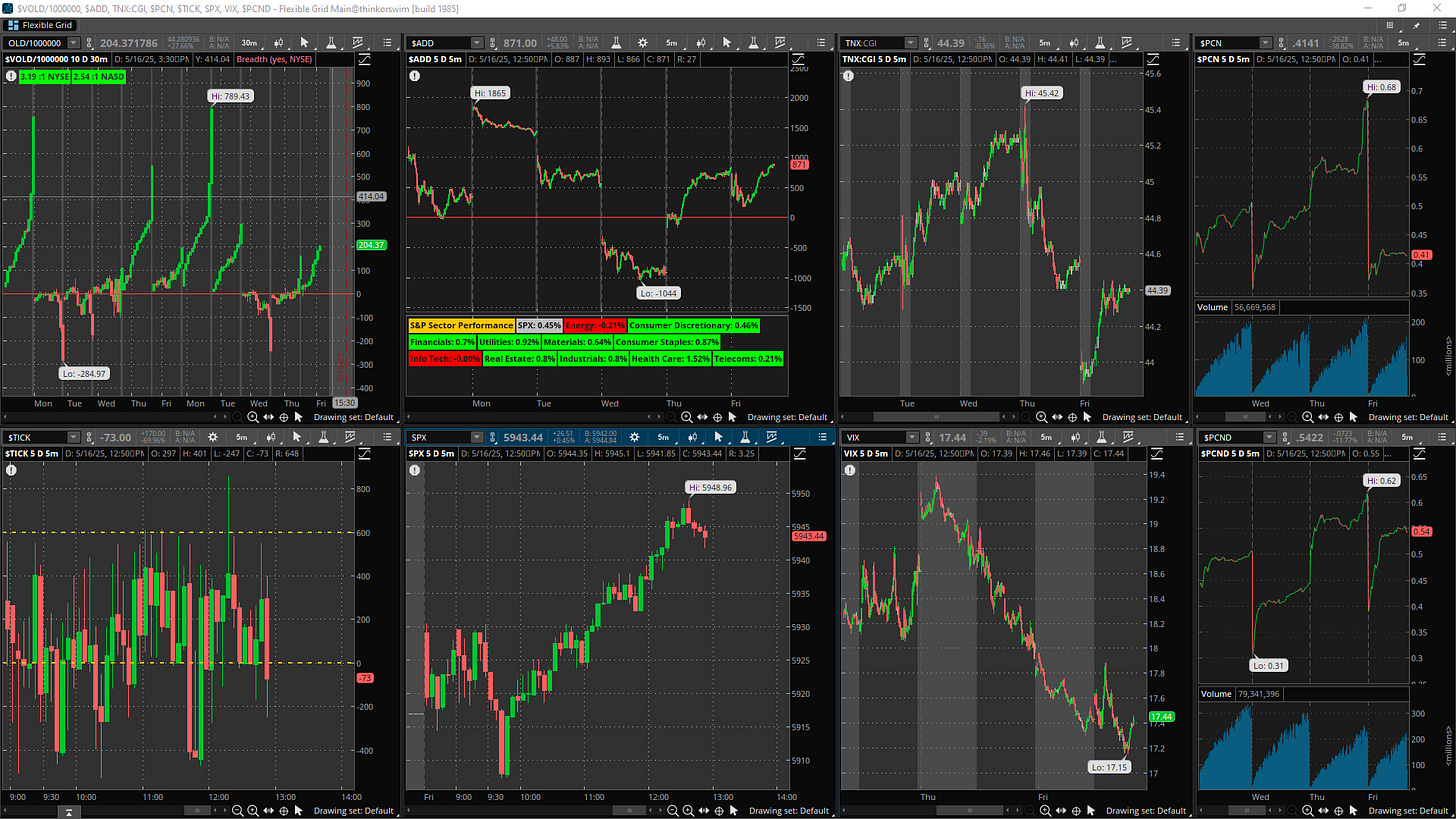Click the 5m timeframe button in $TICK panel

pyautogui.click(x=241, y=437)
